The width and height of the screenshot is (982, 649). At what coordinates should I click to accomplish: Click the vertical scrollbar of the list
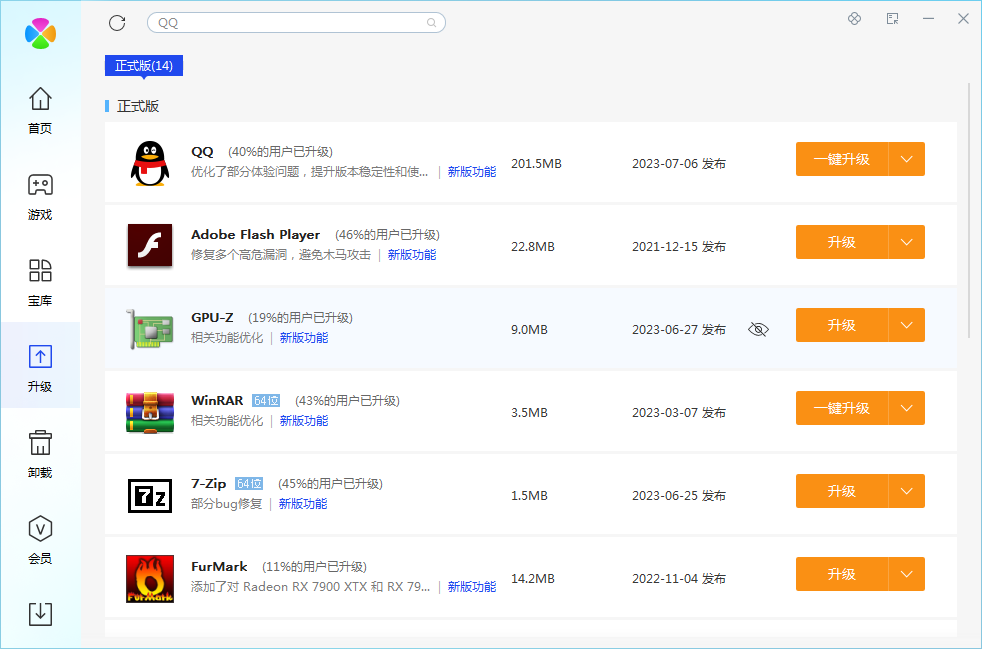[969, 212]
